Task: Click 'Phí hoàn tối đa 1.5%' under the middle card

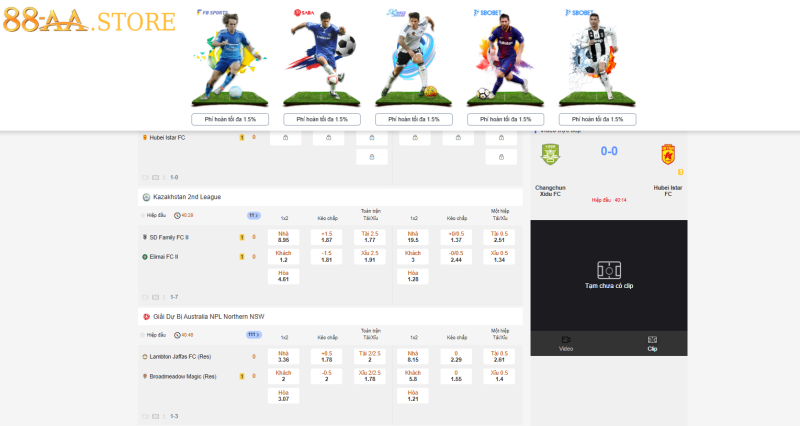Action: (x=414, y=119)
